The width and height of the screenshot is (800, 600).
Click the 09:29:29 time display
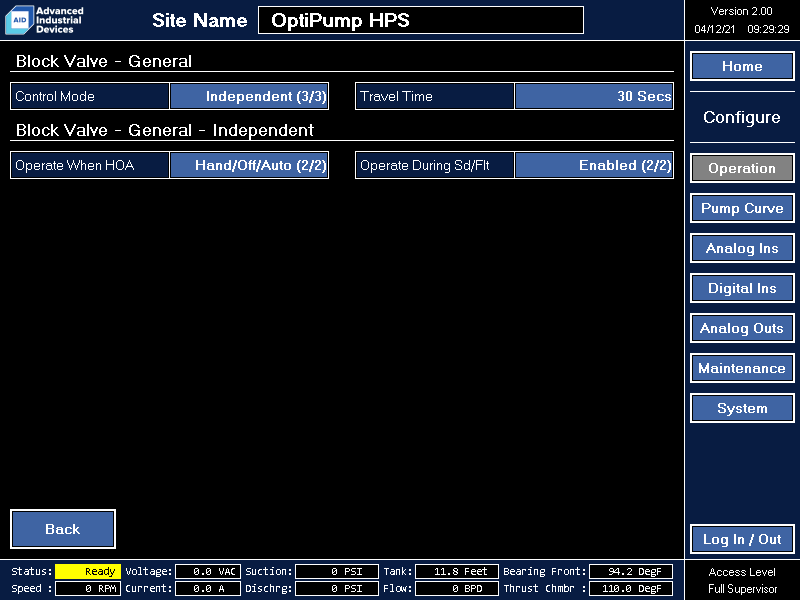(768, 29)
